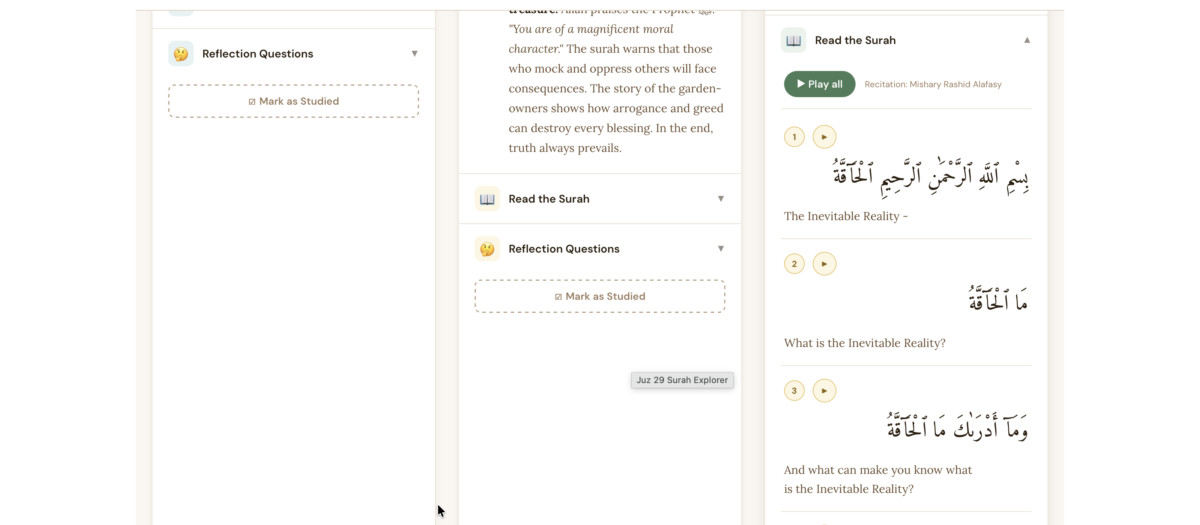Screen dimensions: 1200x525
Task: Click translation 'What is the Inevitable Reality?'
Action: point(865,343)
